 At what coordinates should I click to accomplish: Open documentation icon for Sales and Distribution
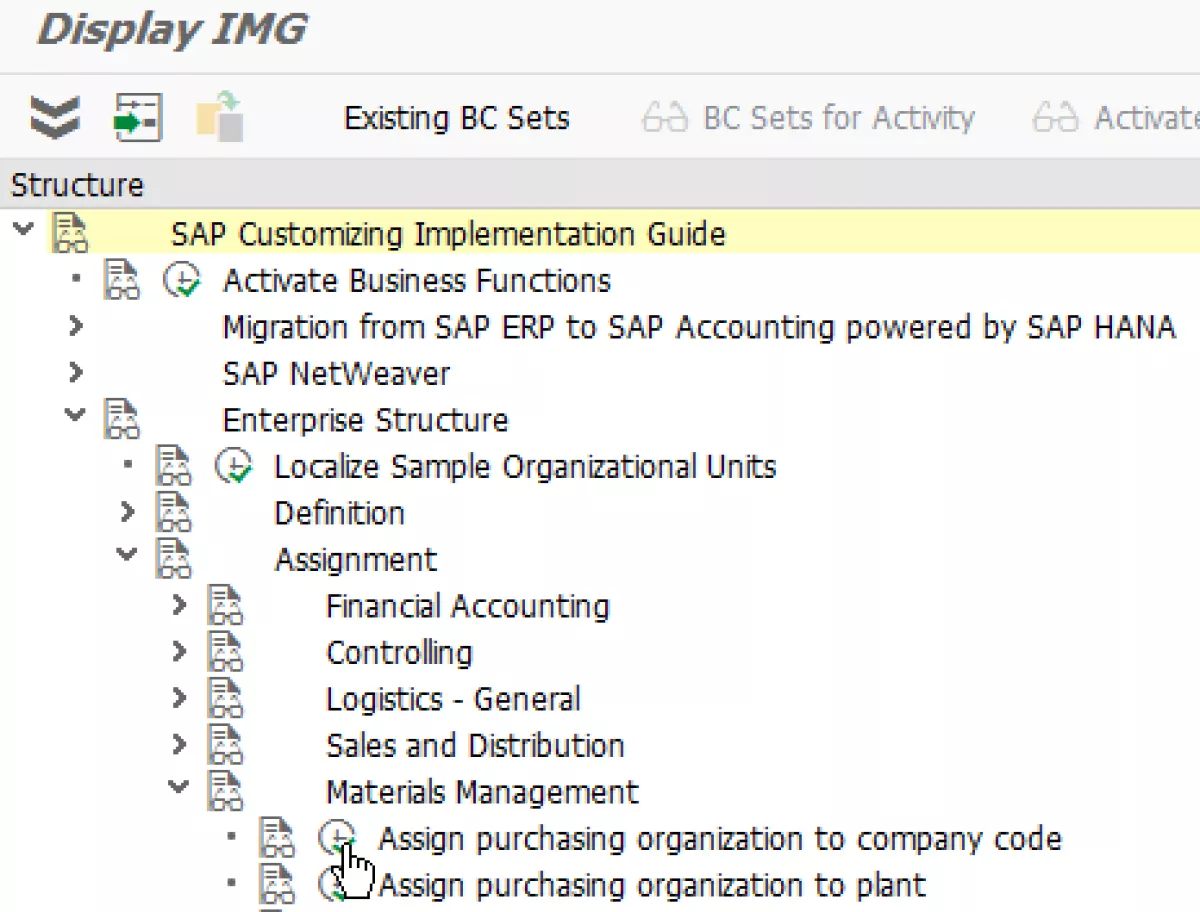coord(225,745)
